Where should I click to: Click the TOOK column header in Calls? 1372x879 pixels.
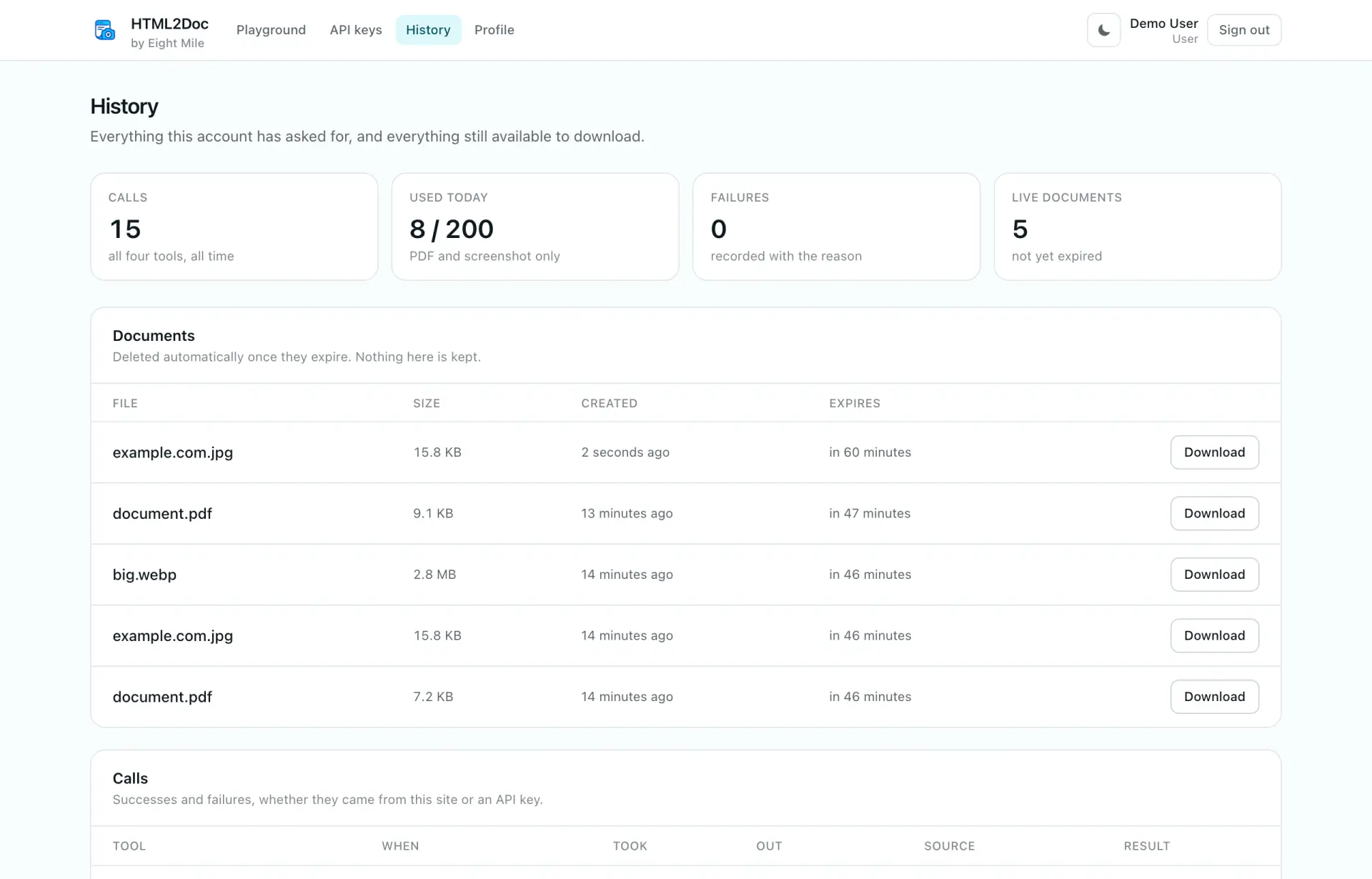630,846
